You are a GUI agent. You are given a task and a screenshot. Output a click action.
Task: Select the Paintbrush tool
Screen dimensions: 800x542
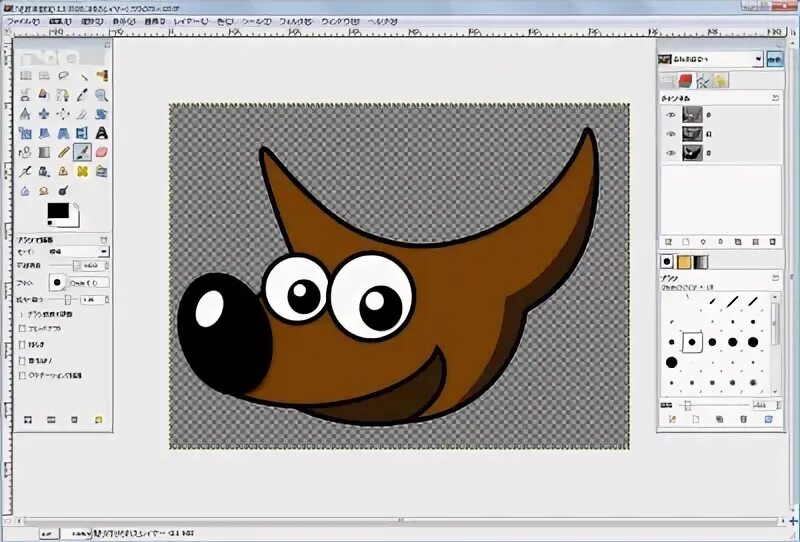point(83,152)
